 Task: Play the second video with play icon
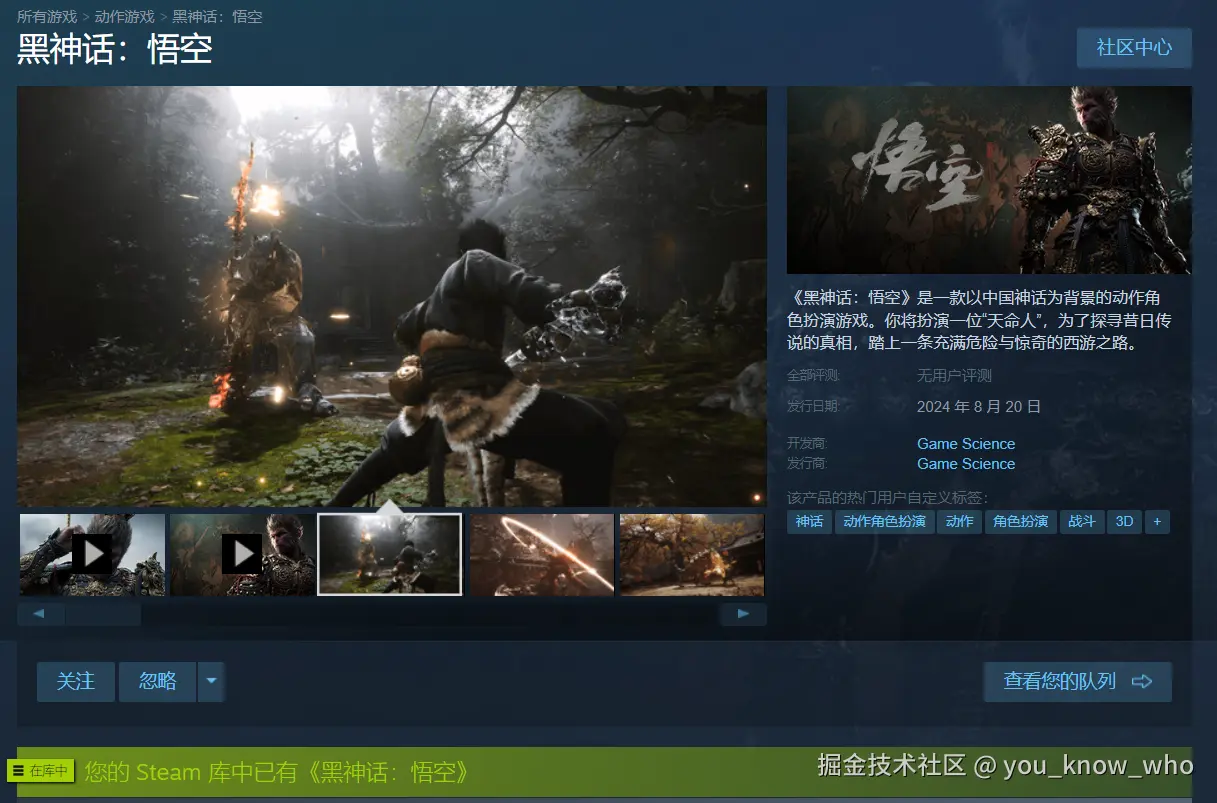click(x=241, y=554)
